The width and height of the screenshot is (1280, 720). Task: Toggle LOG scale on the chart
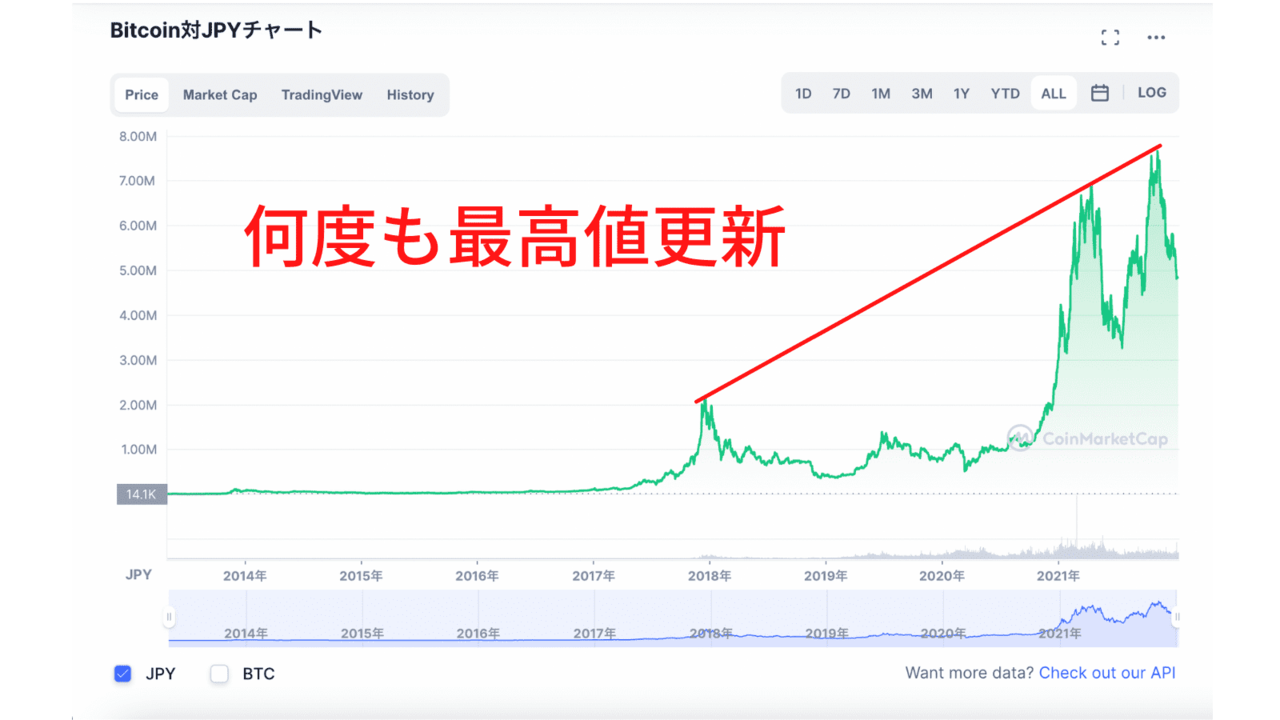pos(1152,92)
